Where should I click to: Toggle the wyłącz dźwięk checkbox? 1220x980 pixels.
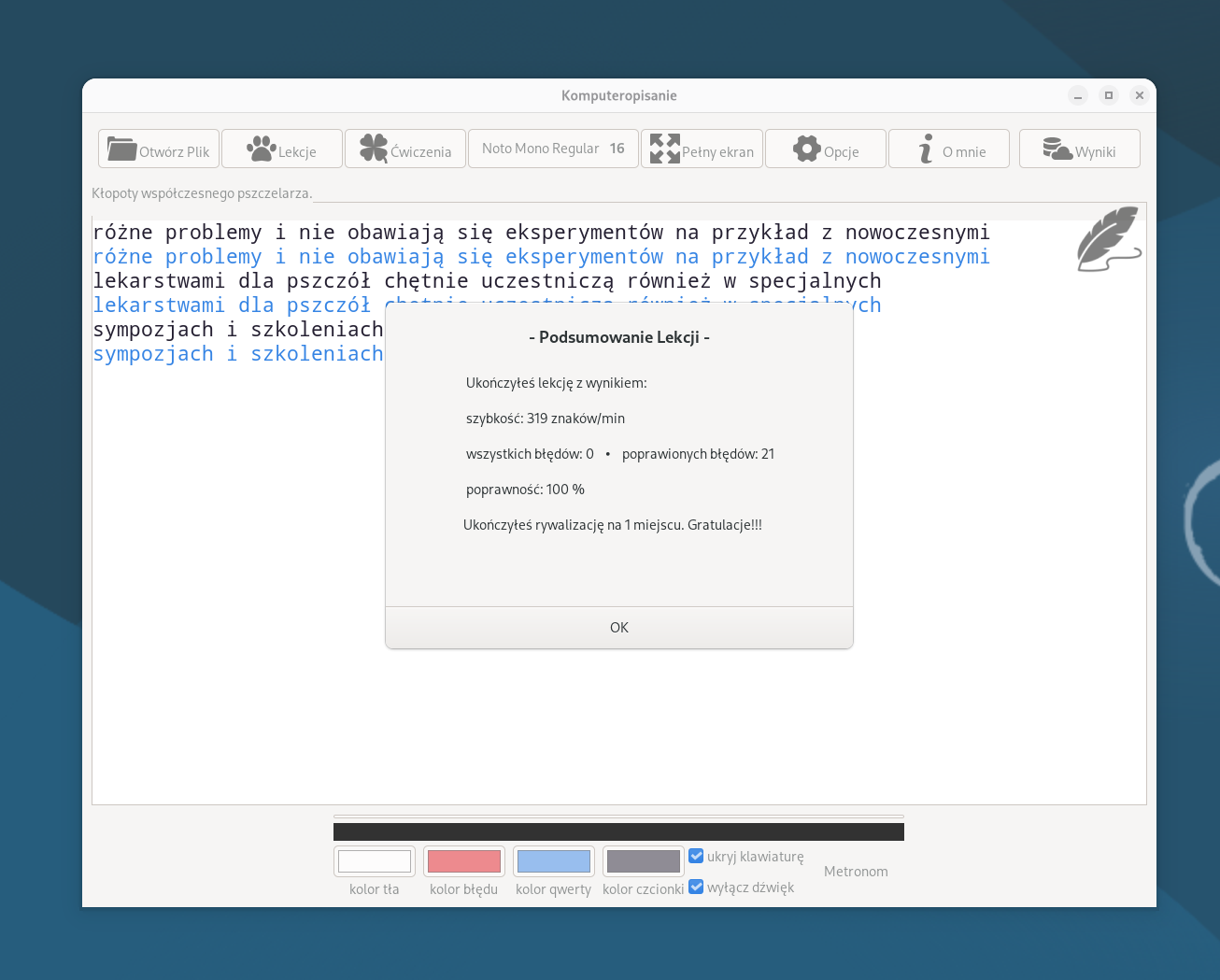(696, 887)
